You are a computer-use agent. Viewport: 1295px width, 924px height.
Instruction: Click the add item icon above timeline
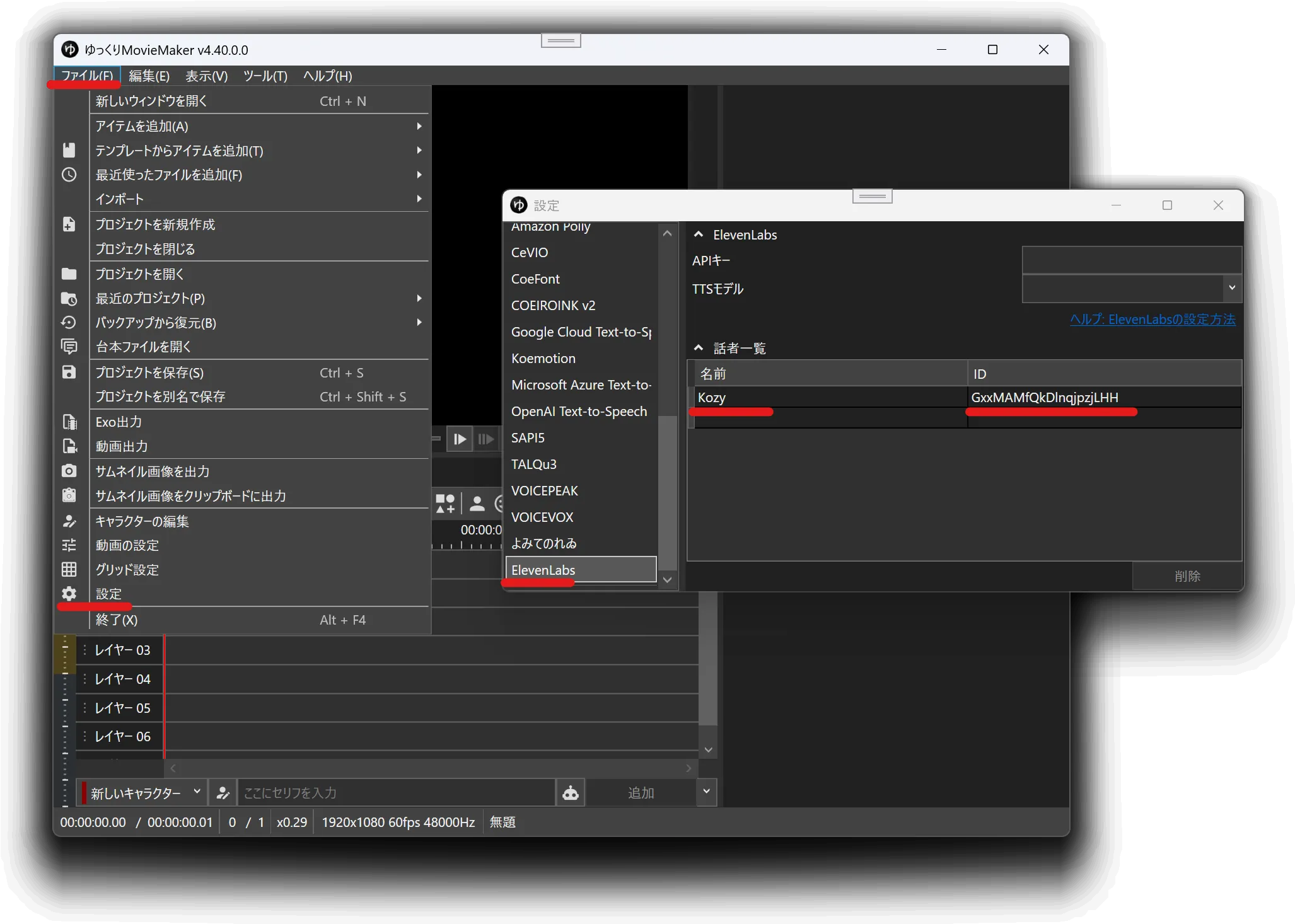click(445, 504)
